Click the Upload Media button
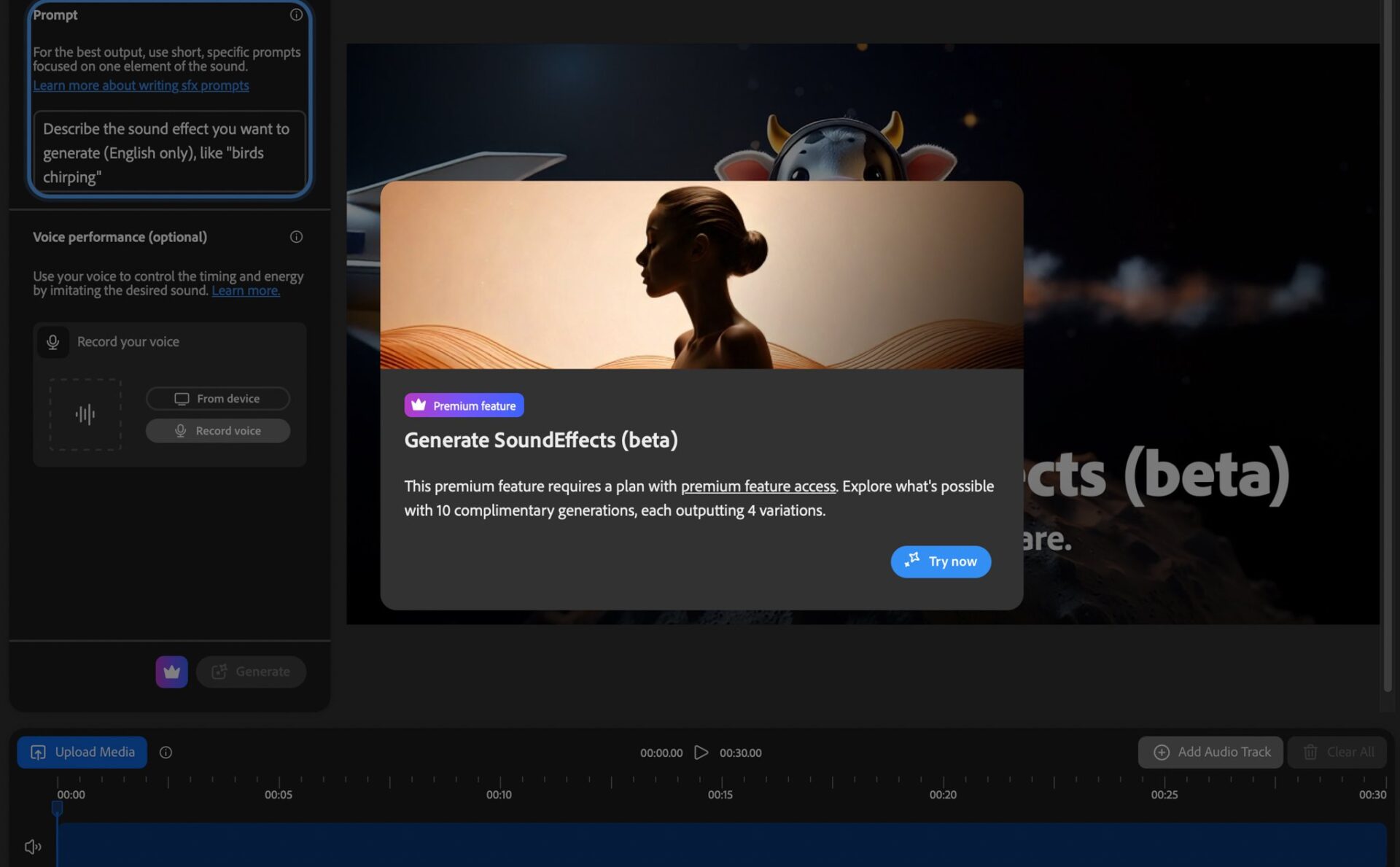 coord(82,753)
